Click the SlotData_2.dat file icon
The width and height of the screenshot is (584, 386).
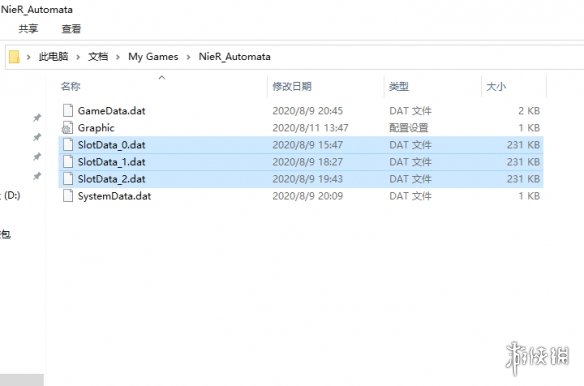pos(68,179)
